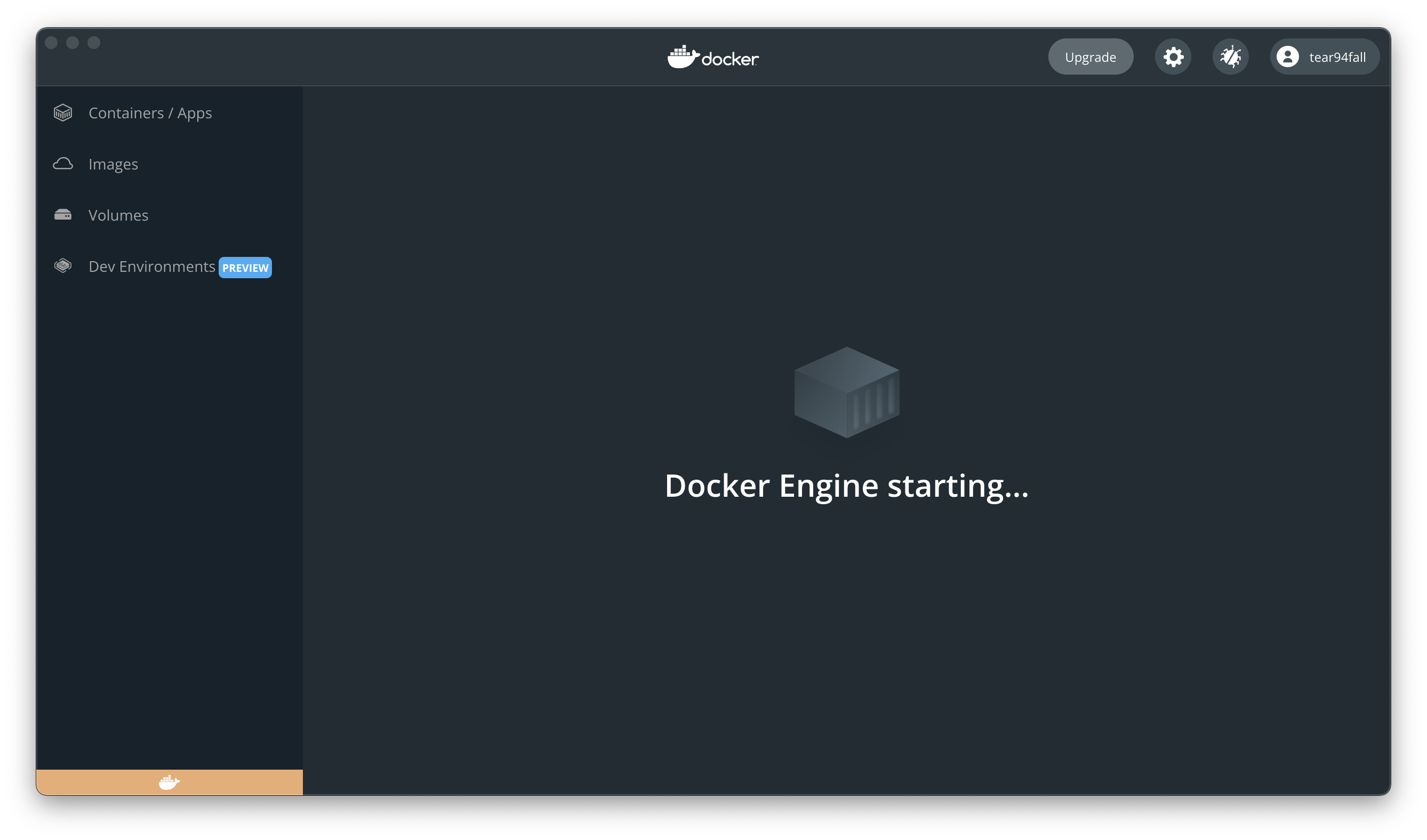This screenshot has width=1427, height=840.
Task: Open the Containers / Apps section
Action: 150,113
